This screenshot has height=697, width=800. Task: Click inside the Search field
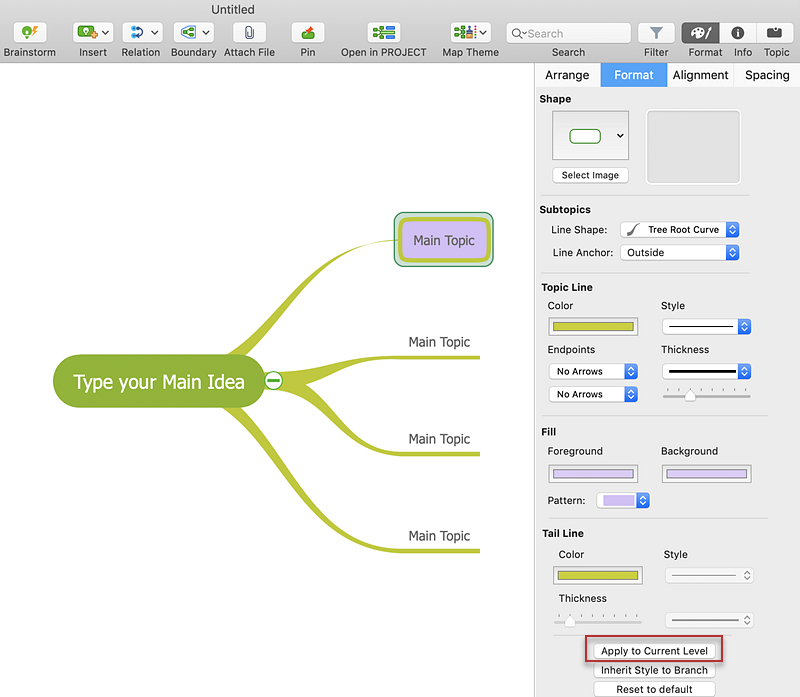point(568,33)
